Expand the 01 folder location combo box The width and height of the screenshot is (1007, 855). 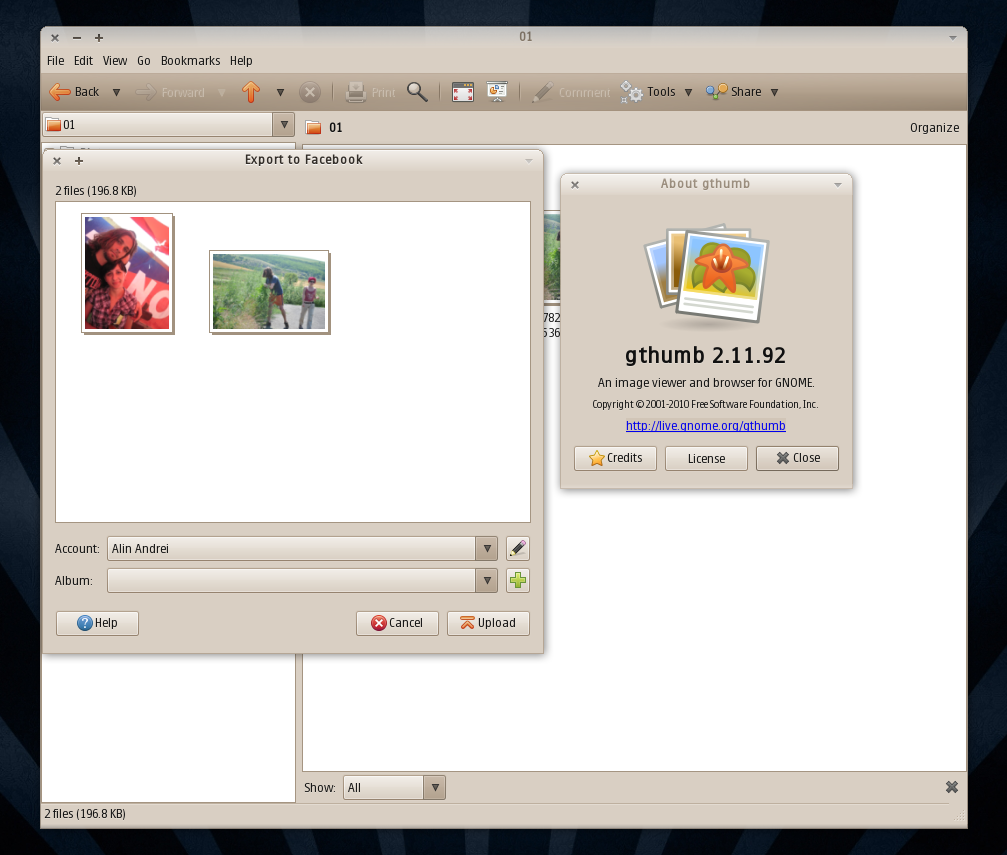click(168, 125)
